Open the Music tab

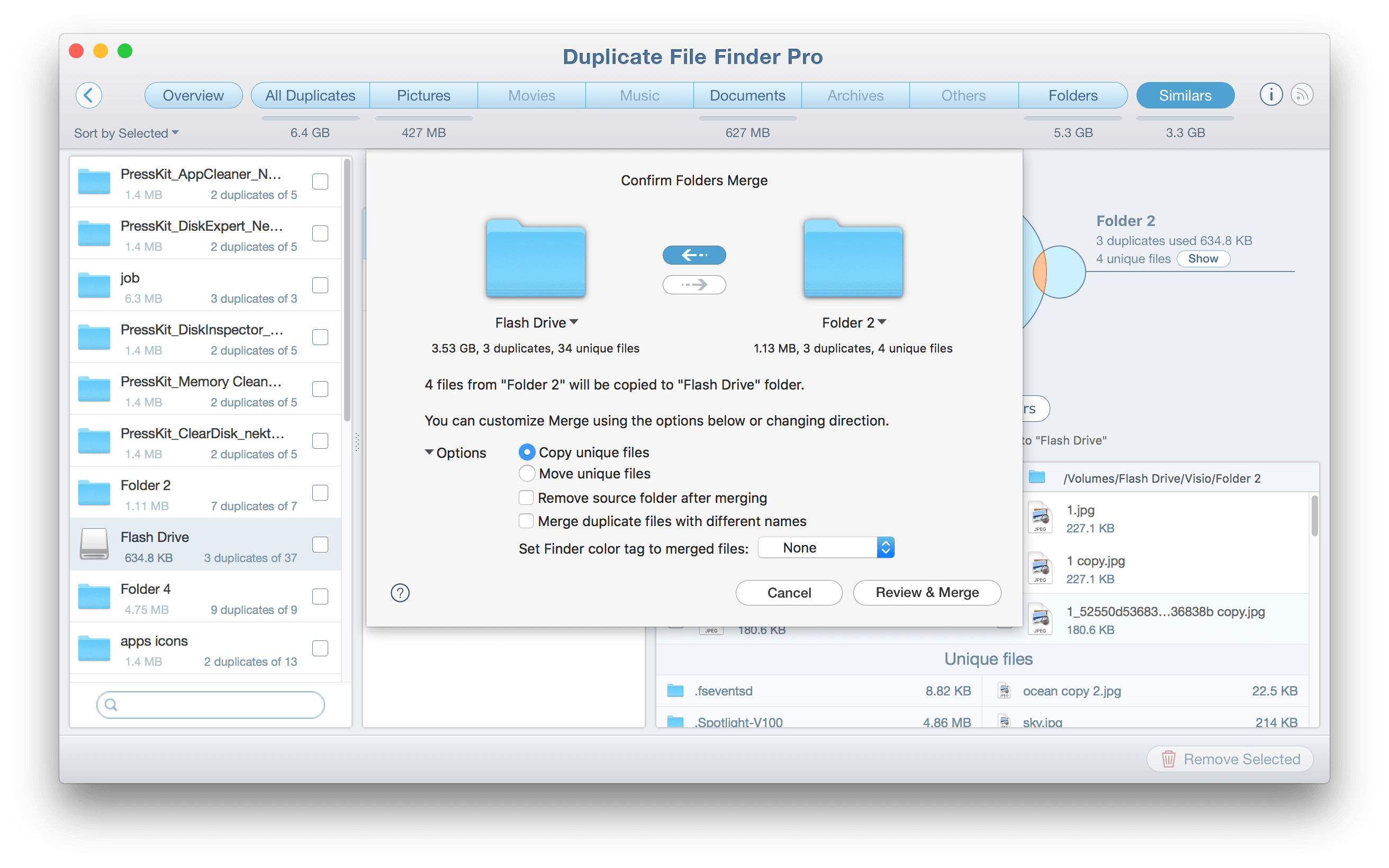pyautogui.click(x=639, y=95)
